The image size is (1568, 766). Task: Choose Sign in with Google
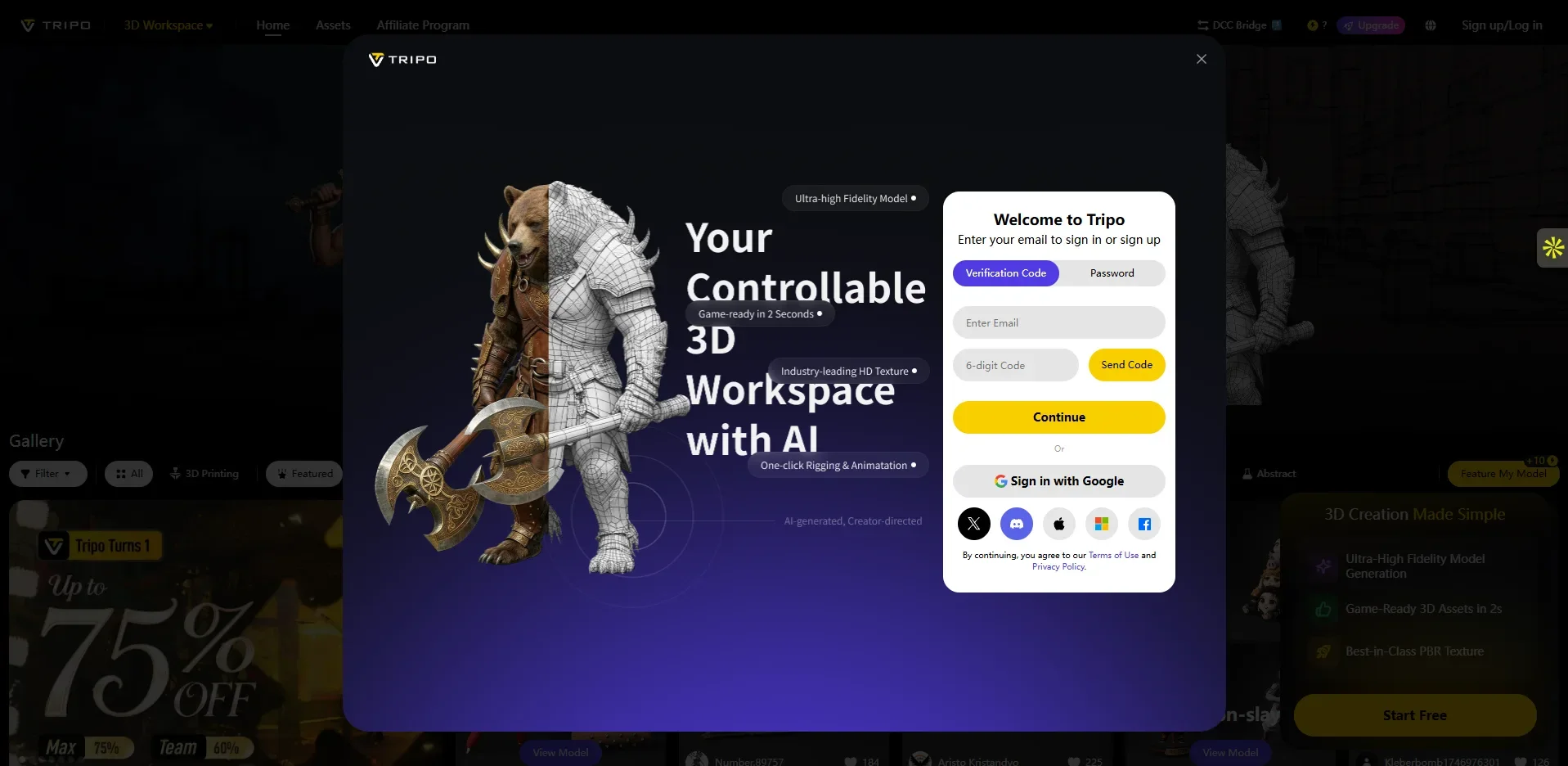click(1058, 481)
